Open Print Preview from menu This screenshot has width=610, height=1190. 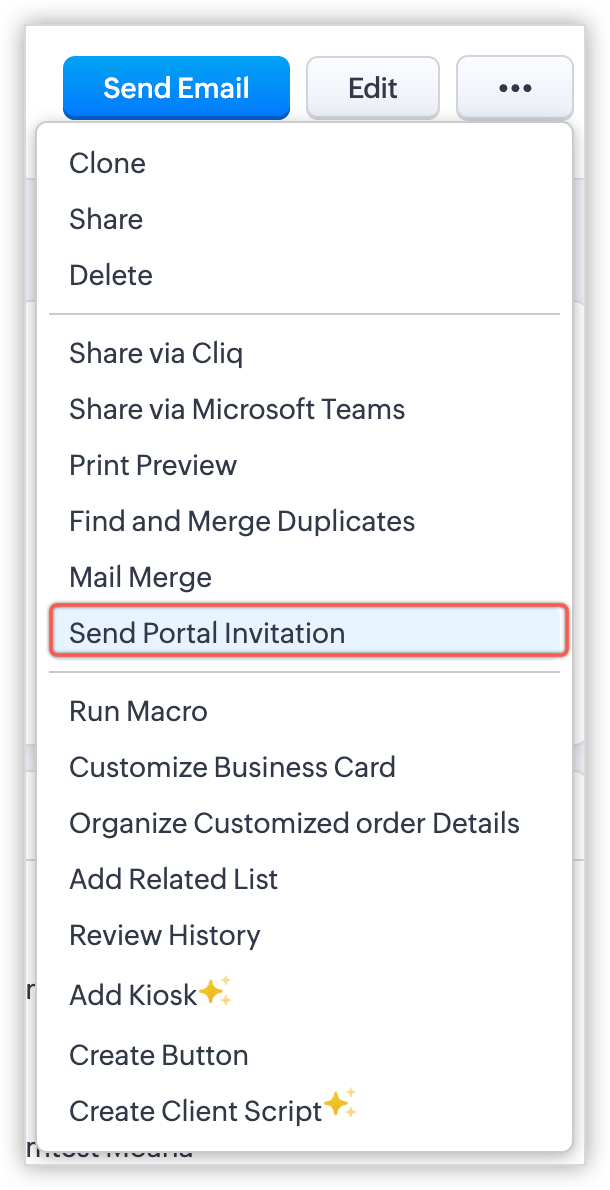[x=153, y=465]
